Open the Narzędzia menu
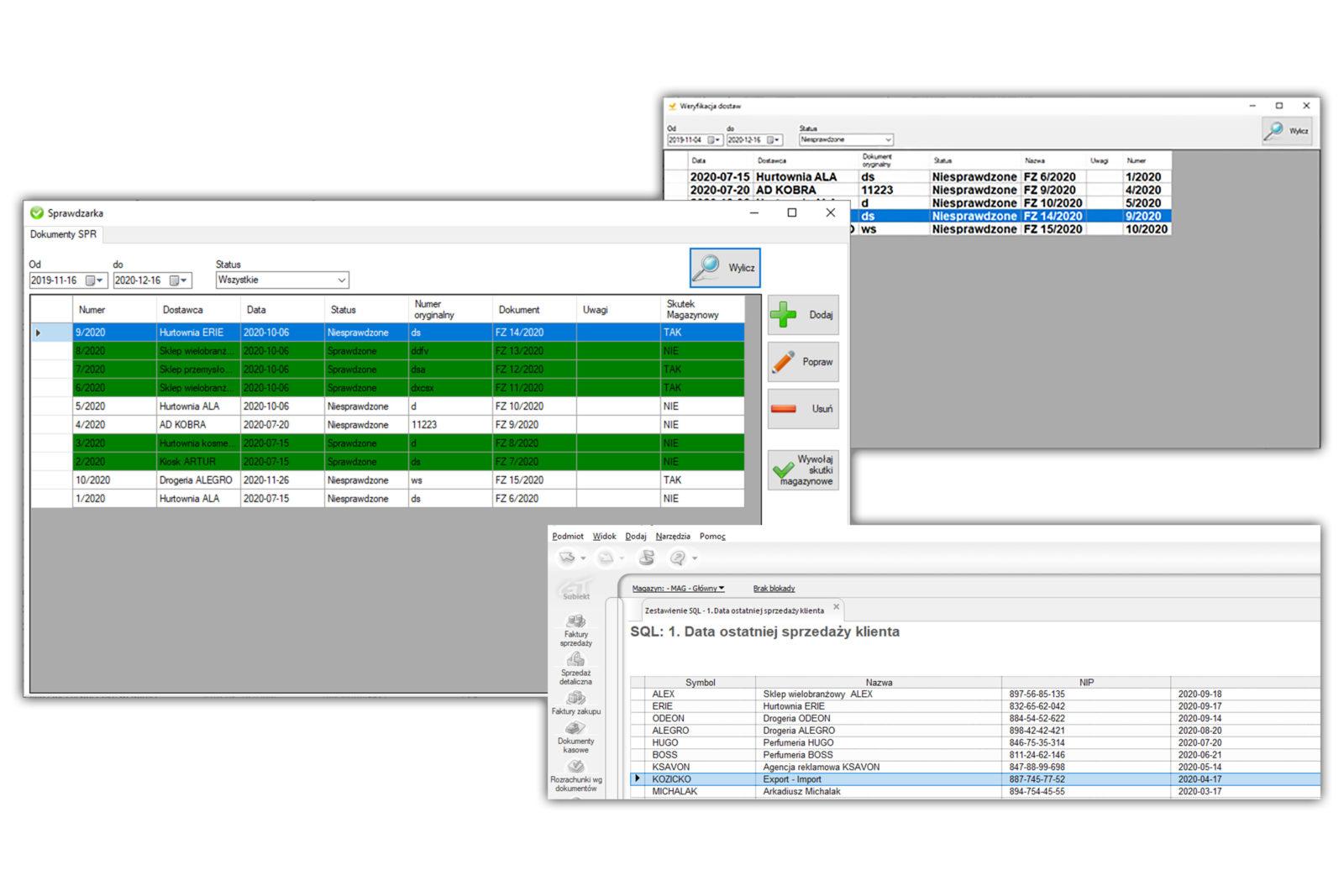The width and height of the screenshot is (1344, 896). coord(673,536)
